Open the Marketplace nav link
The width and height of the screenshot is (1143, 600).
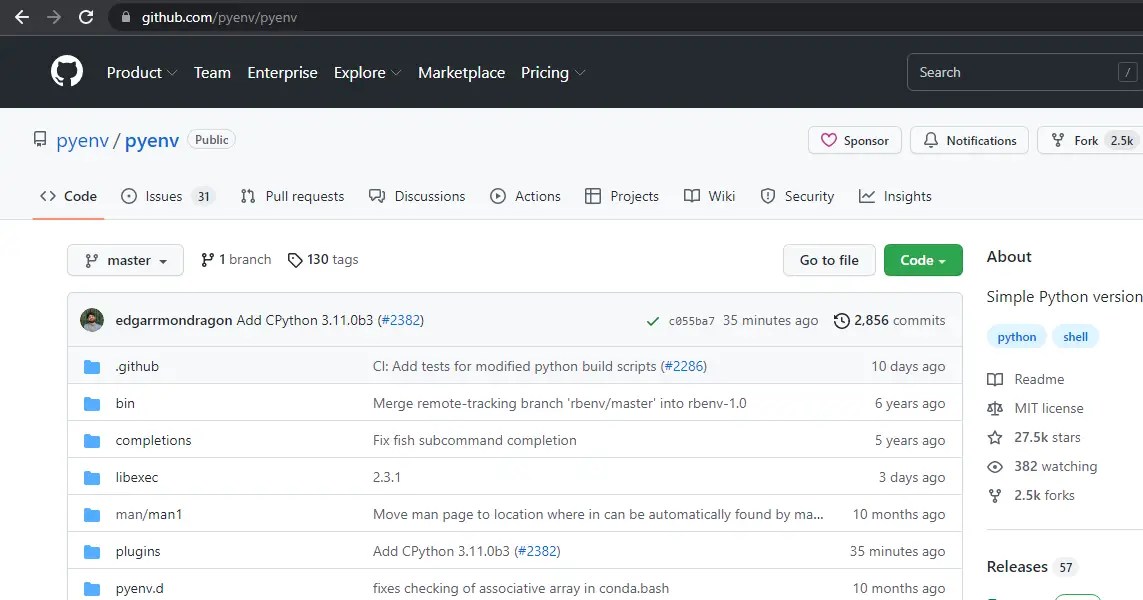point(461,73)
